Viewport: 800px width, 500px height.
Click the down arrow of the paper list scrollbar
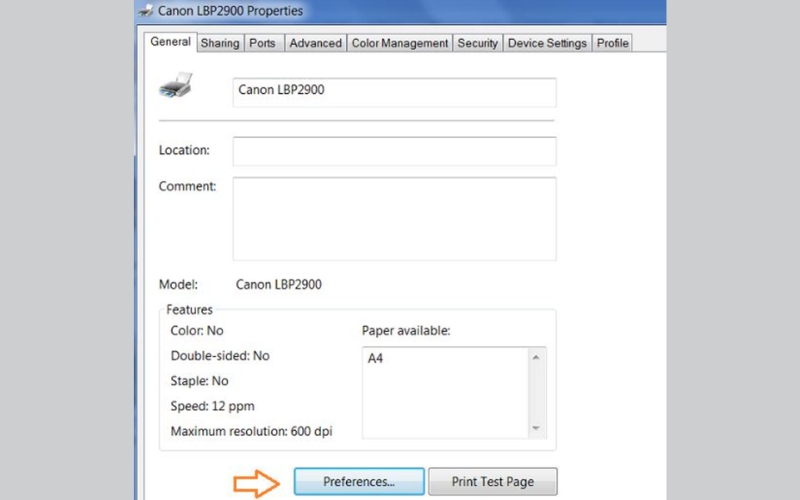(x=536, y=428)
